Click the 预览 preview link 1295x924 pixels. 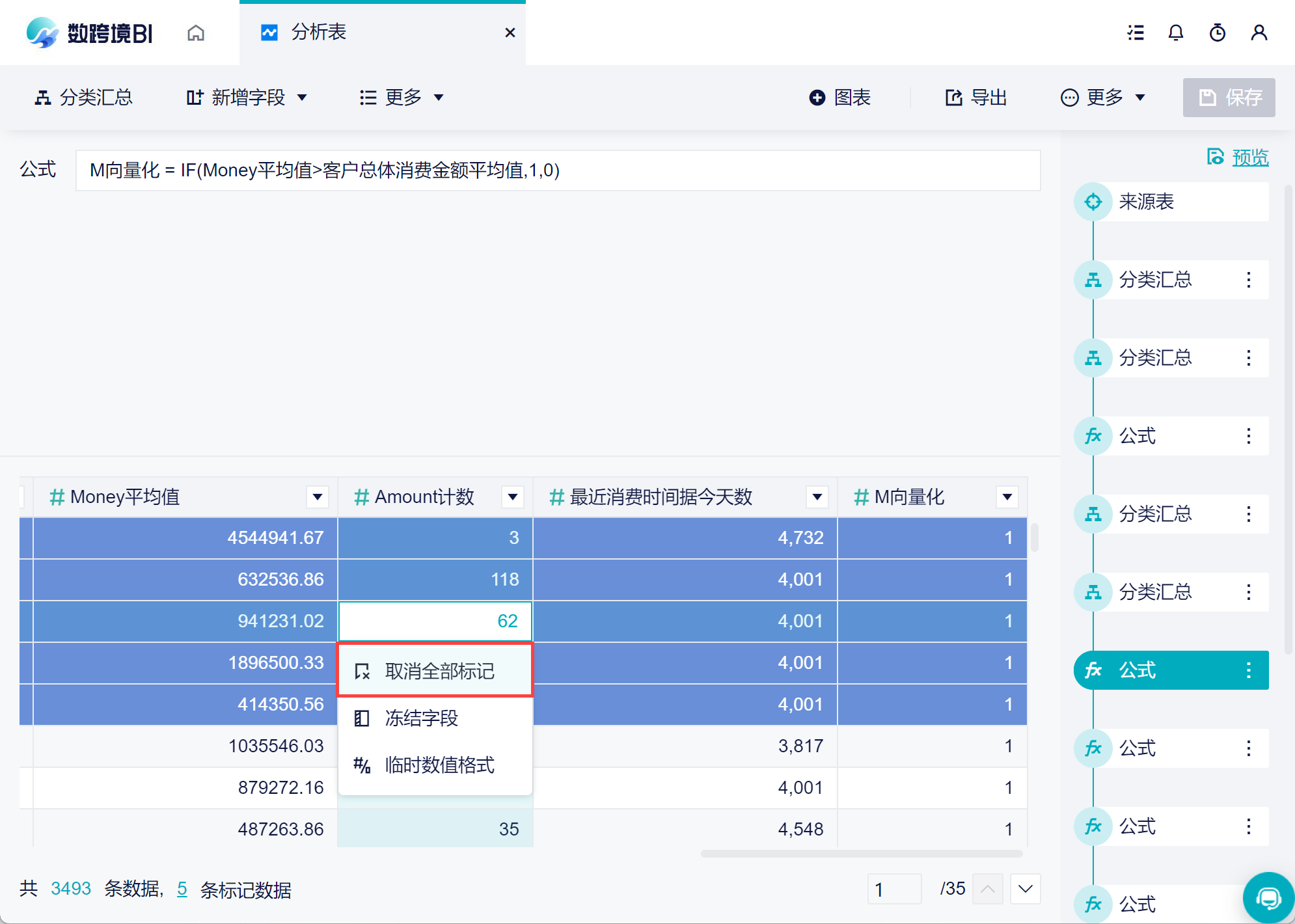click(x=1249, y=157)
